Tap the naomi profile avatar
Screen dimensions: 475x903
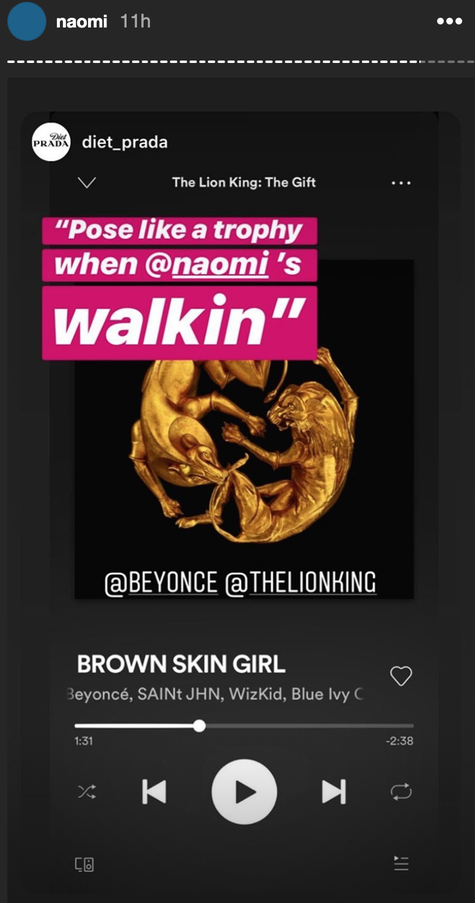point(27,21)
